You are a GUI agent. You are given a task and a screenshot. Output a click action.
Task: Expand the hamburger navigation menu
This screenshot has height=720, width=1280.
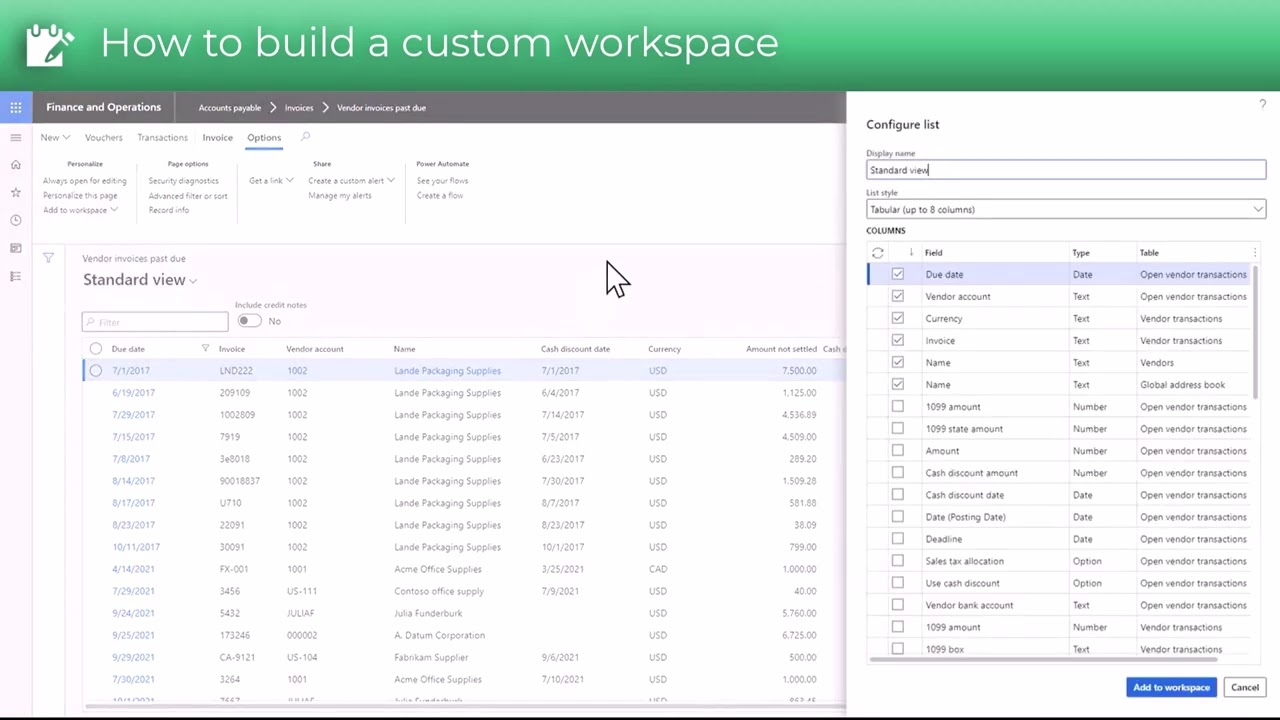click(x=16, y=137)
